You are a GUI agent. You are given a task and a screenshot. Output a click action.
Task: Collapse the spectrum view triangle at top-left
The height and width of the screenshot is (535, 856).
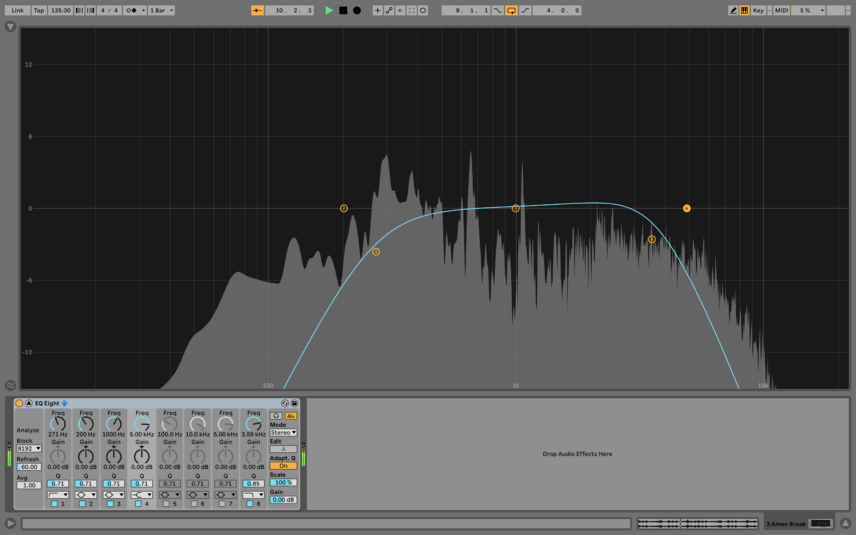click(x=10, y=27)
